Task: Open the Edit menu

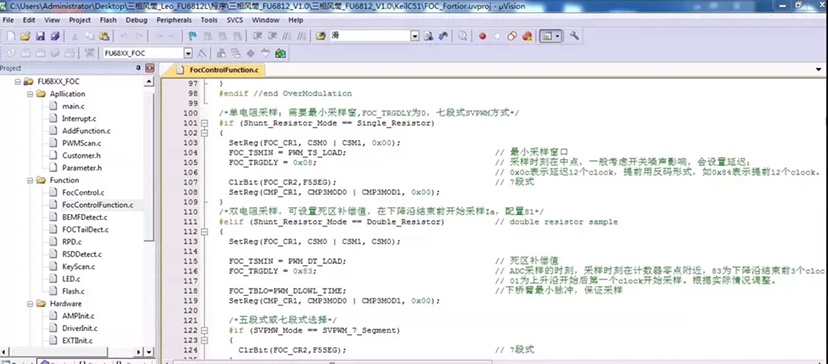Action: click(29, 20)
